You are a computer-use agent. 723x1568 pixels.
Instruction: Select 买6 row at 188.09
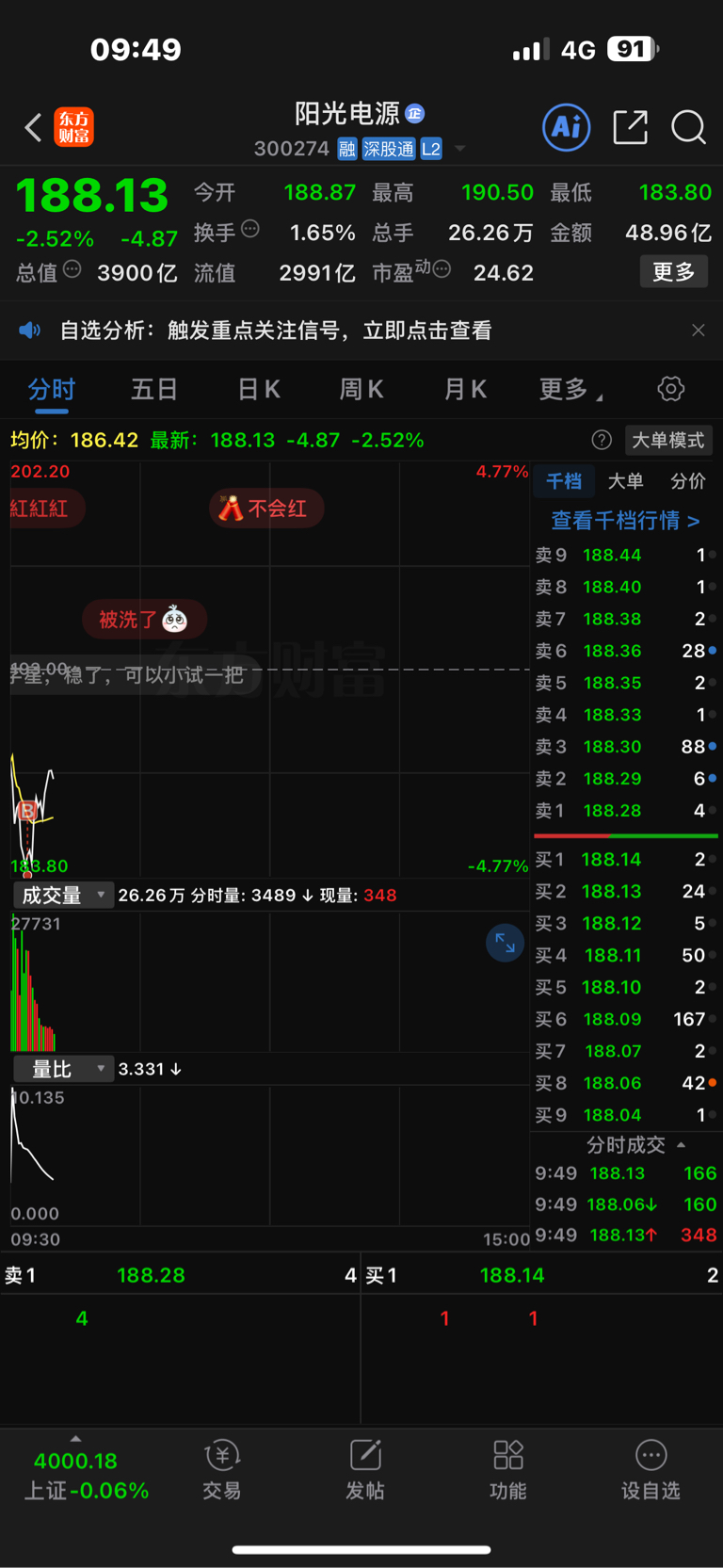click(x=626, y=1019)
